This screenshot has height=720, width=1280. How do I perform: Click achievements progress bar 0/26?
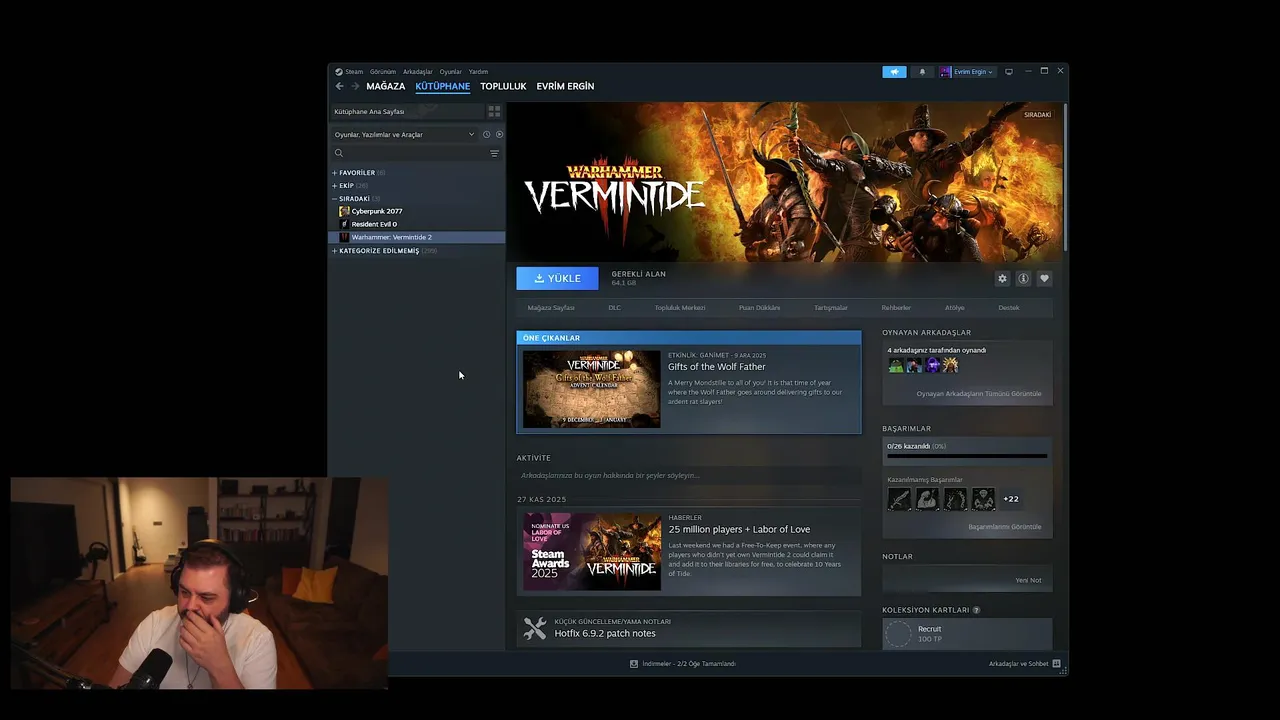[x=967, y=456]
